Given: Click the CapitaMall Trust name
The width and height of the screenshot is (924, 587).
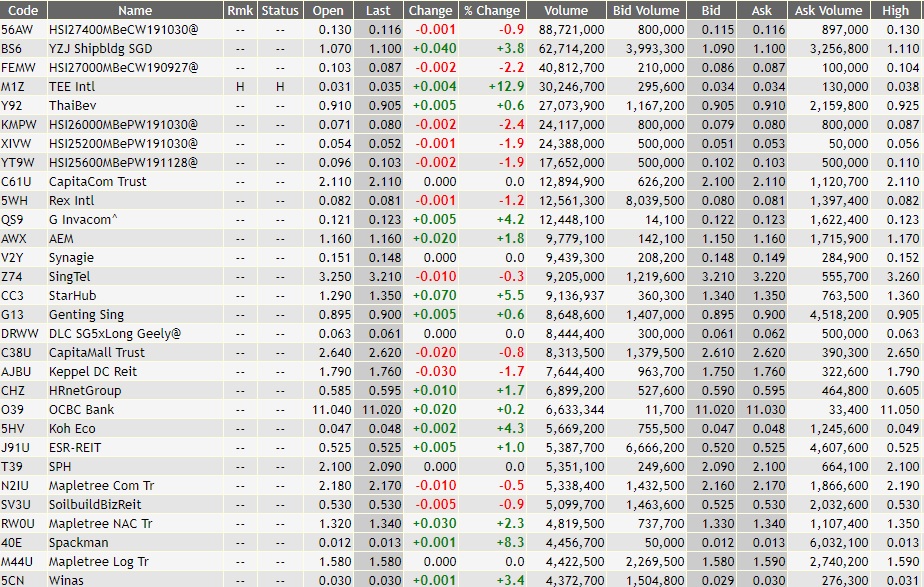Looking at the screenshot, I should (97, 352).
